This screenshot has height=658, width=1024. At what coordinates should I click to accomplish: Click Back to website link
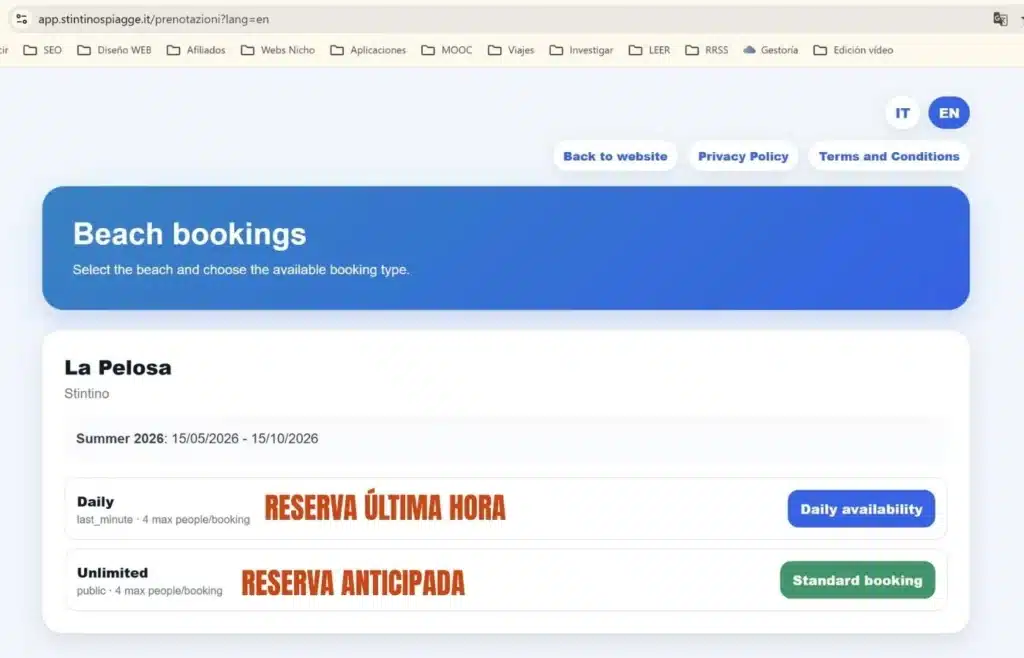615,156
